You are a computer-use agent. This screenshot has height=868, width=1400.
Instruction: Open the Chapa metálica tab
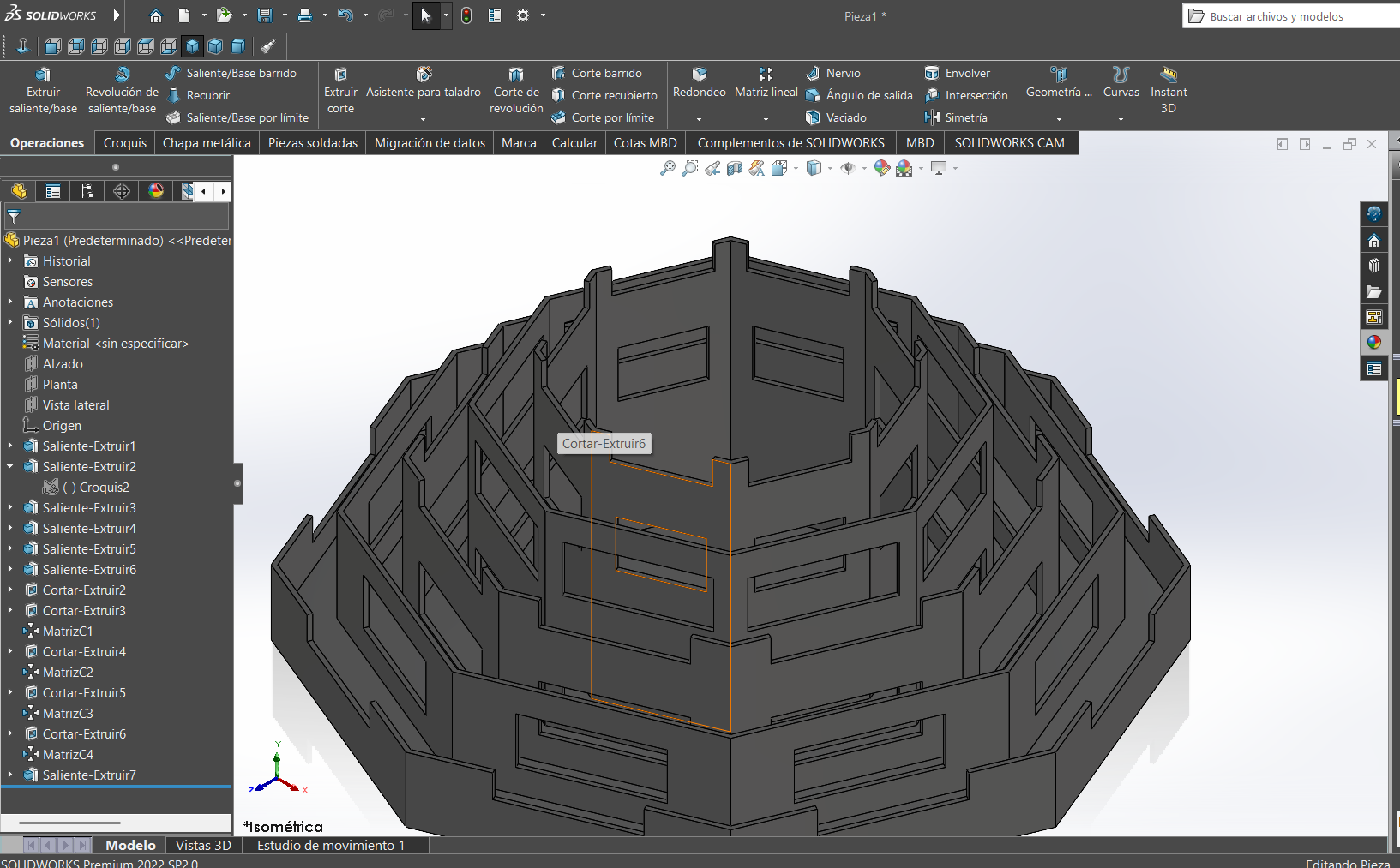[207, 143]
